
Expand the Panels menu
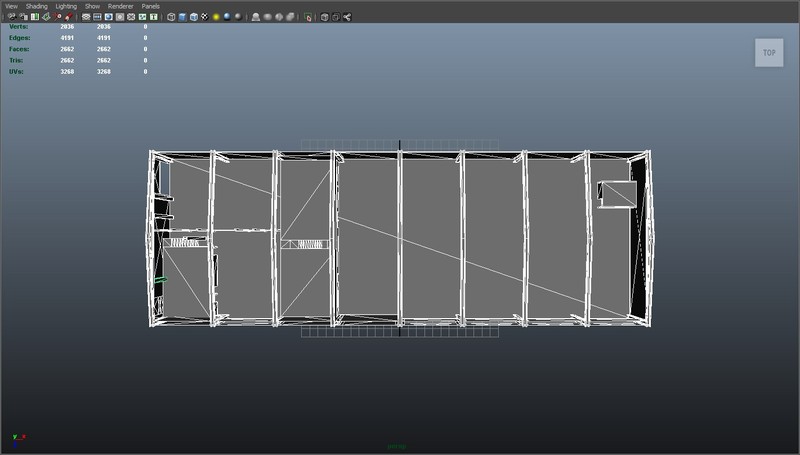[150, 6]
